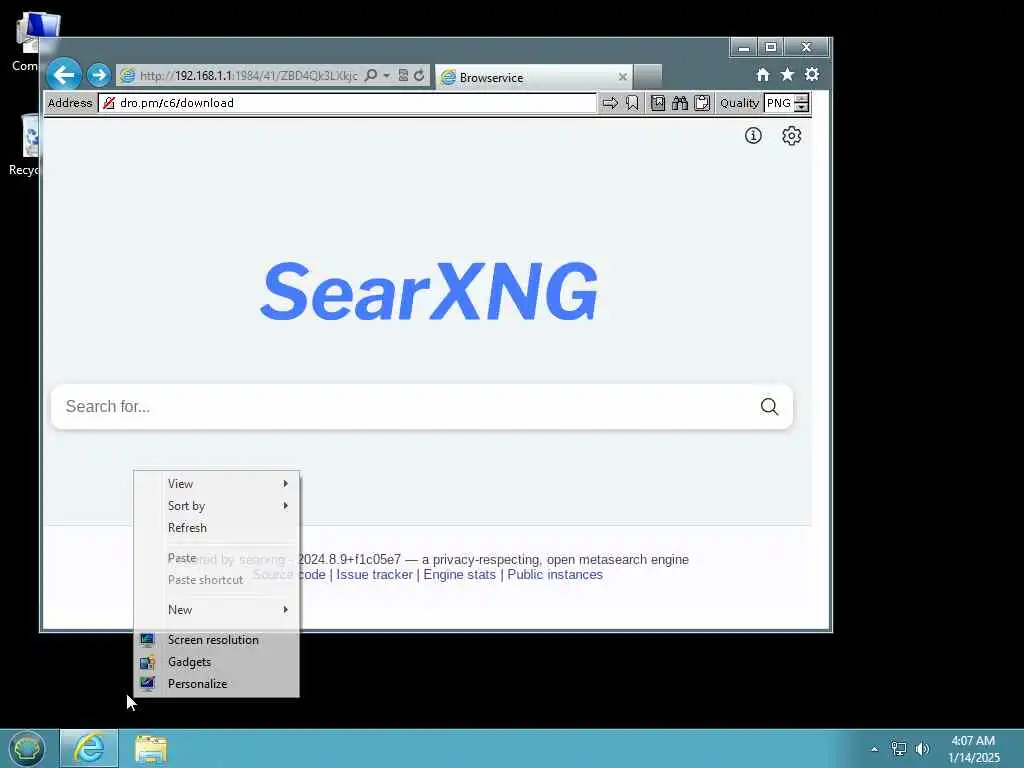Click the SearXNG logo
This screenshot has height=768, width=1024.
click(429, 291)
